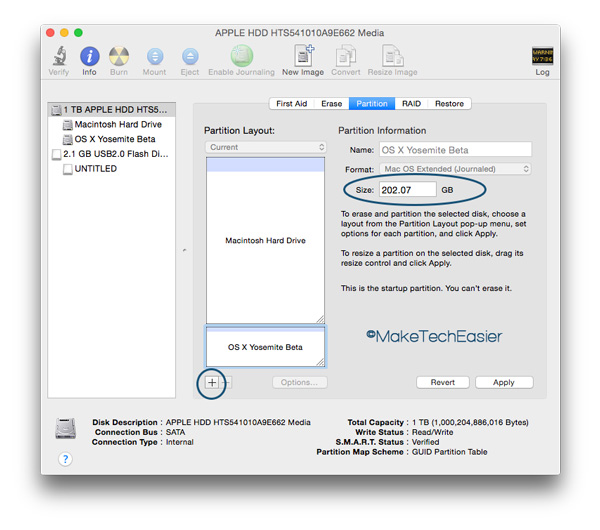Click the hard disk icon beside Disk Description
Viewport: 600px width, 530px height.
pos(65,428)
